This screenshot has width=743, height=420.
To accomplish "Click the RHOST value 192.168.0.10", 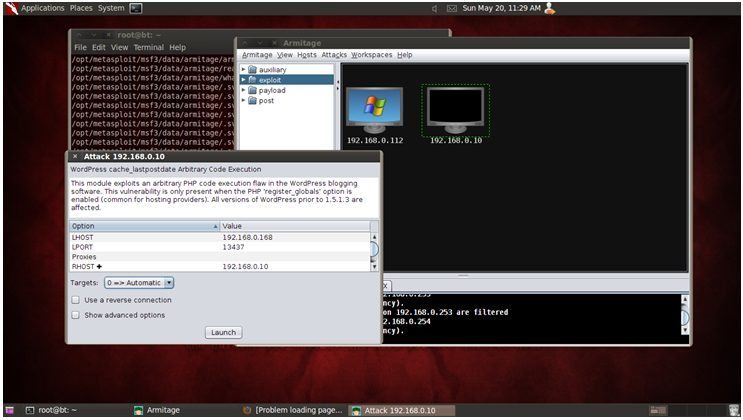I will point(245,267).
